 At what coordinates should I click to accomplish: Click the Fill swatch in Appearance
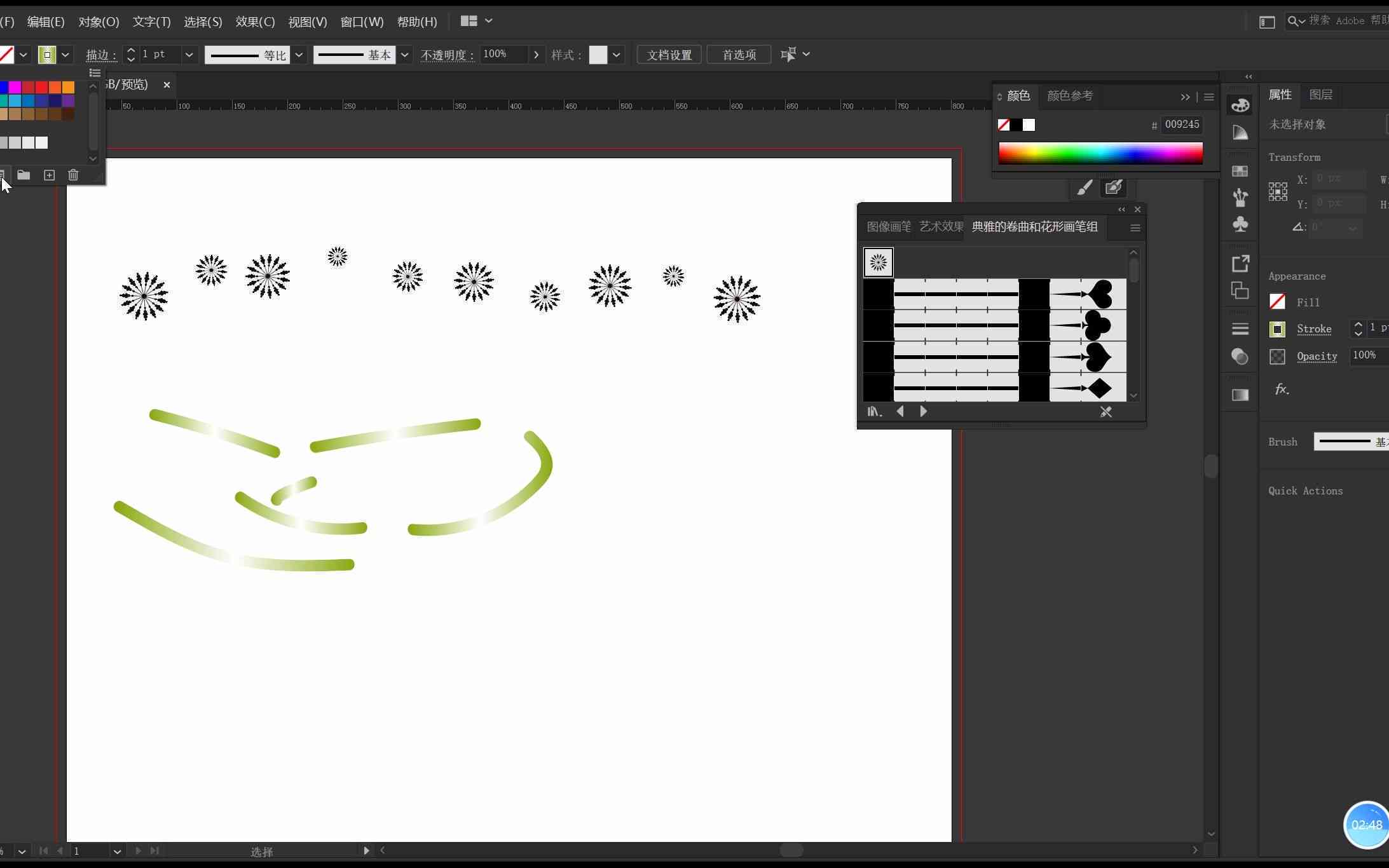coord(1277,301)
